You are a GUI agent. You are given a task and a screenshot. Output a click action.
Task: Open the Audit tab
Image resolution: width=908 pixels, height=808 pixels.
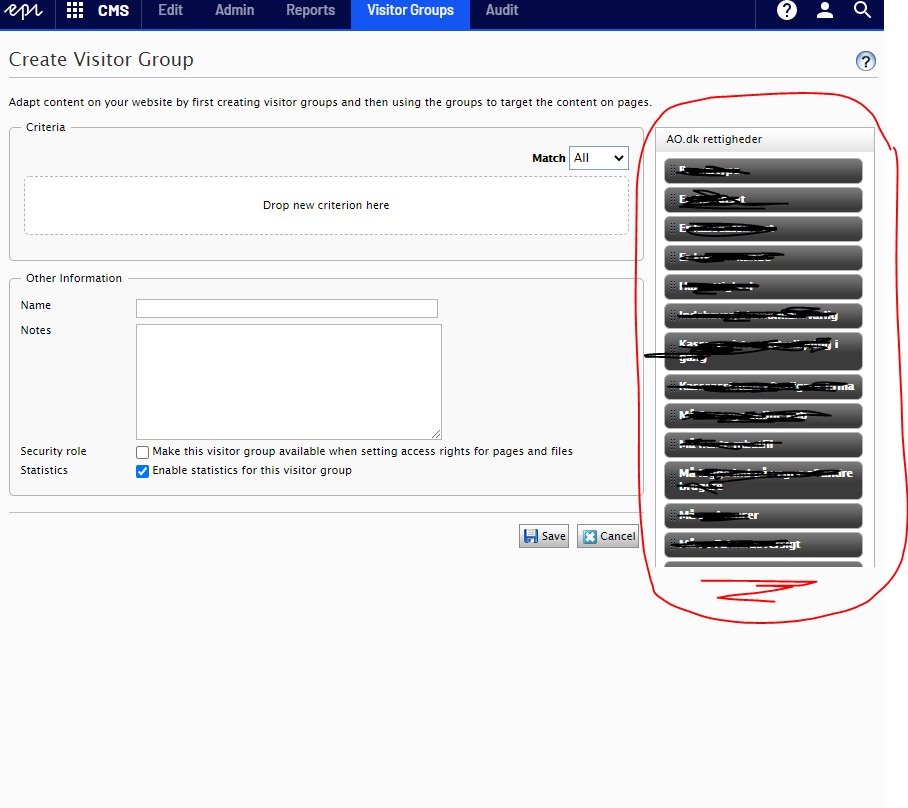[502, 11]
